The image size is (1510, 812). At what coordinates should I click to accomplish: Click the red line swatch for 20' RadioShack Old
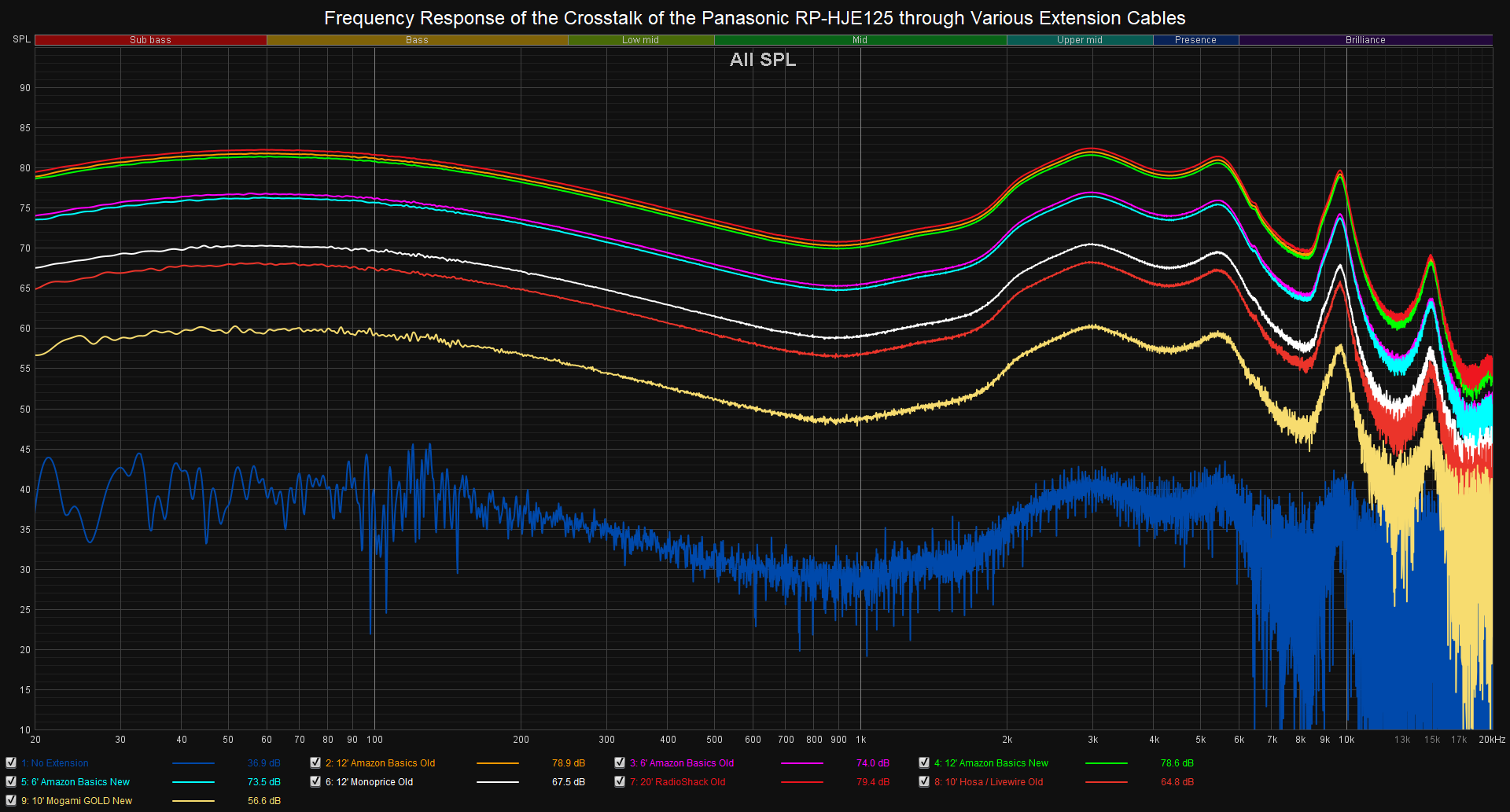click(x=802, y=782)
